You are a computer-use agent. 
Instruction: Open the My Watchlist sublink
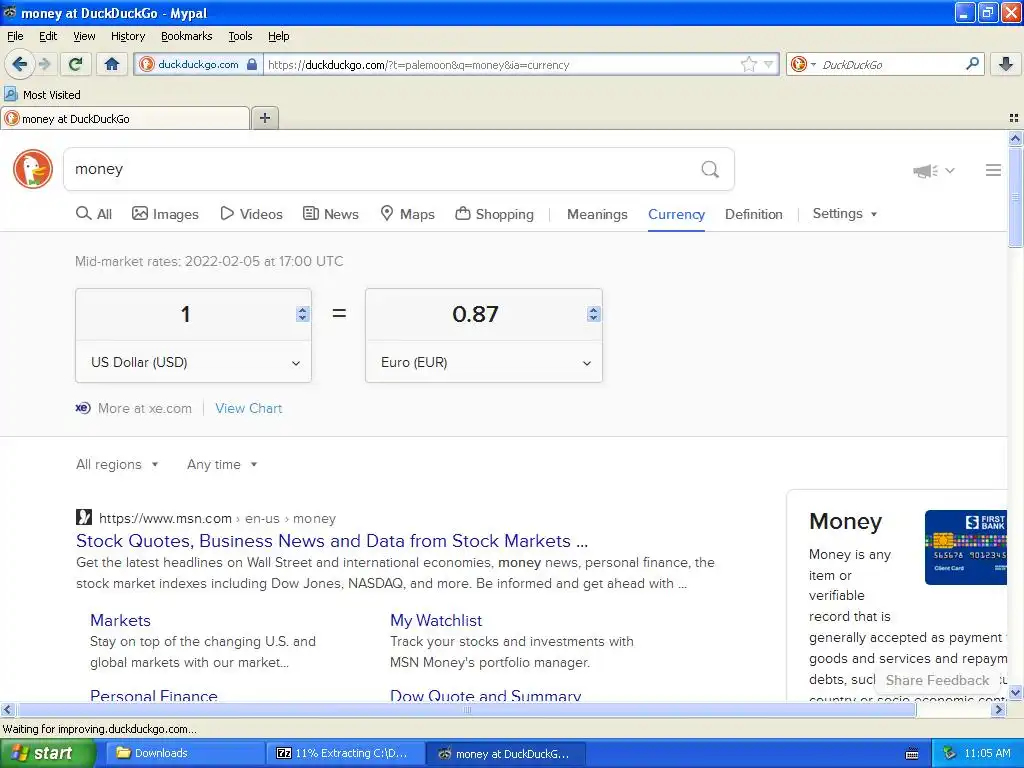click(x=436, y=620)
